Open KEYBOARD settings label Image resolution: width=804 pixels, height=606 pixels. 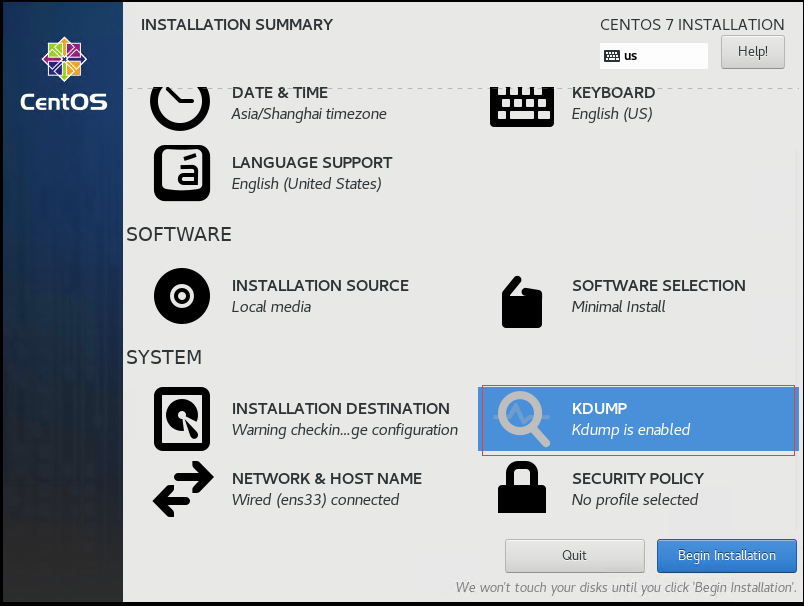pos(613,93)
